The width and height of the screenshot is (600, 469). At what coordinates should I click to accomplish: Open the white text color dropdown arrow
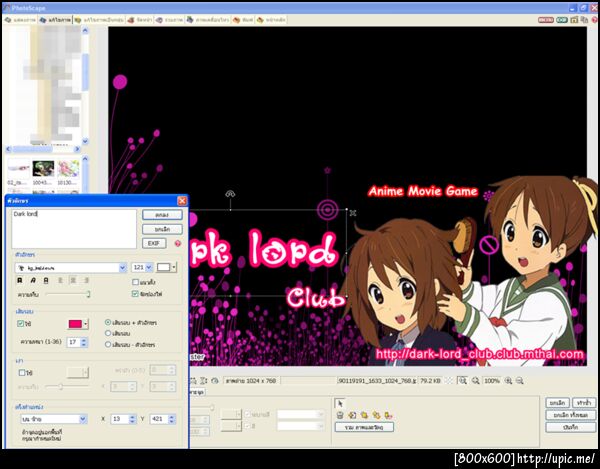pyautogui.click(x=174, y=267)
